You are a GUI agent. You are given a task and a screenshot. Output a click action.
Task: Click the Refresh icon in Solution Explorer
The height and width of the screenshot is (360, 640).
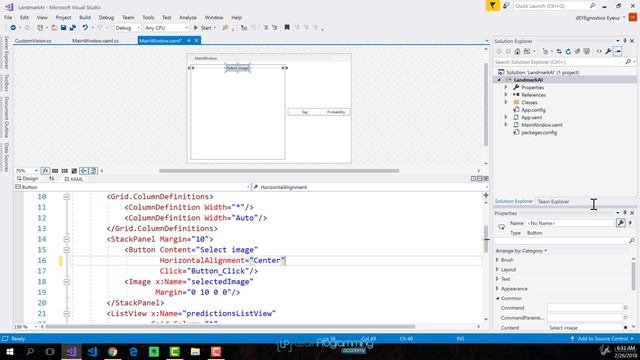click(568, 51)
